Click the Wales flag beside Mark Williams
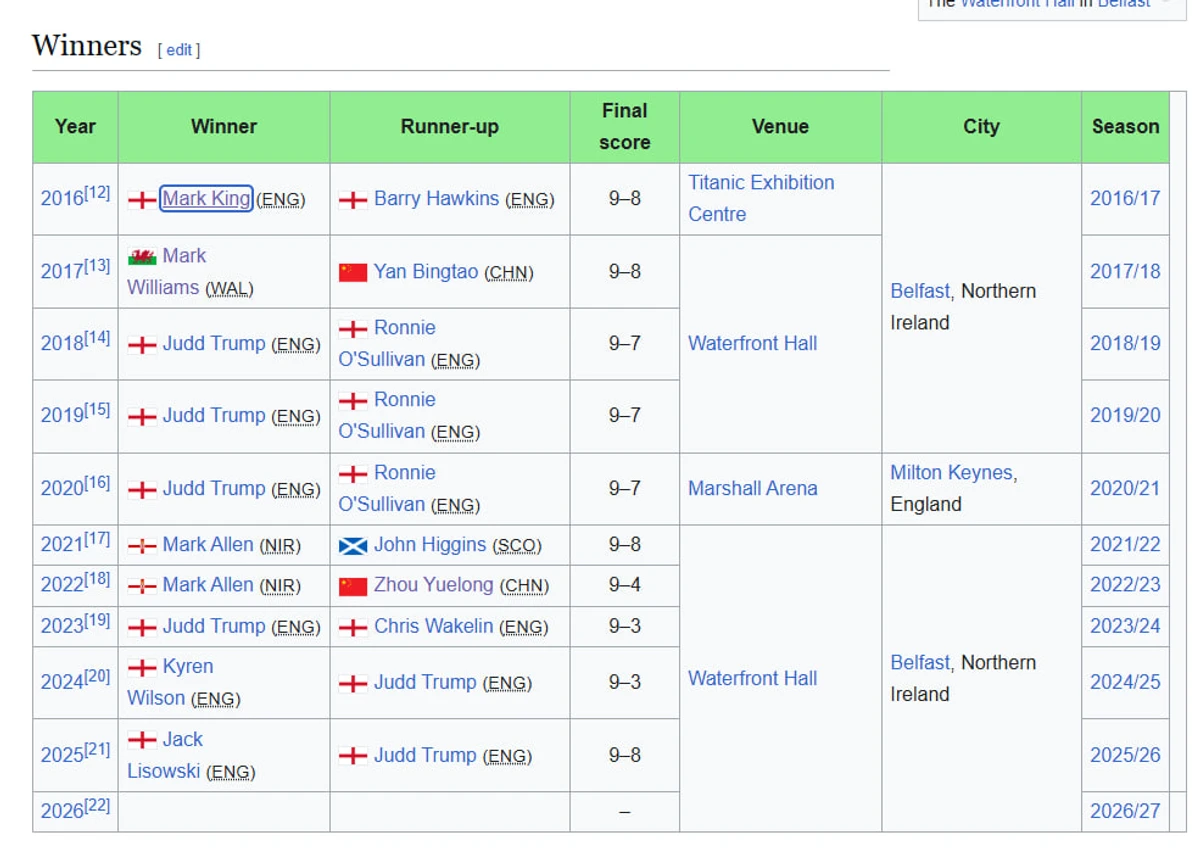Screen dimensions: 1200x861 point(142,257)
